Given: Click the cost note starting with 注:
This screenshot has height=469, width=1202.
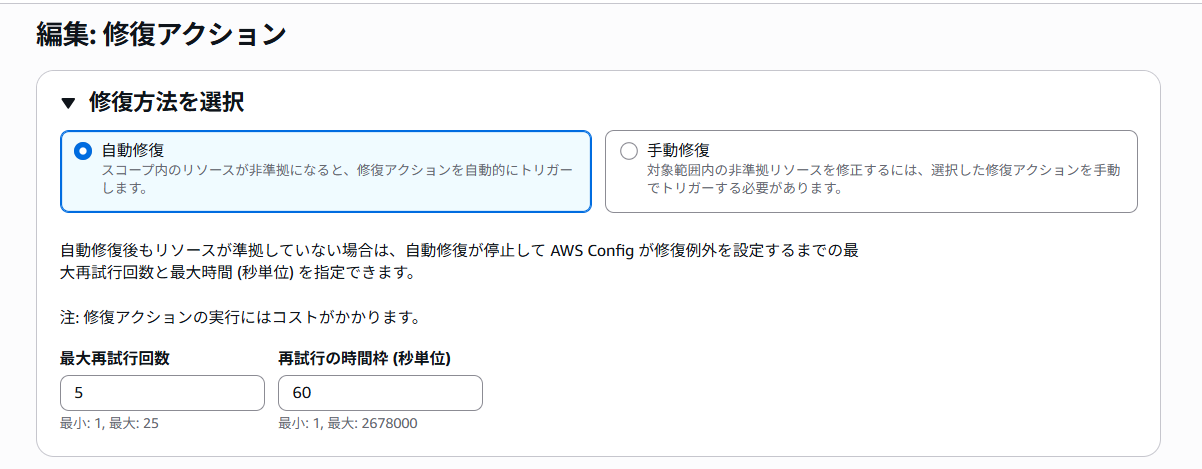Looking at the screenshot, I should 239,318.
